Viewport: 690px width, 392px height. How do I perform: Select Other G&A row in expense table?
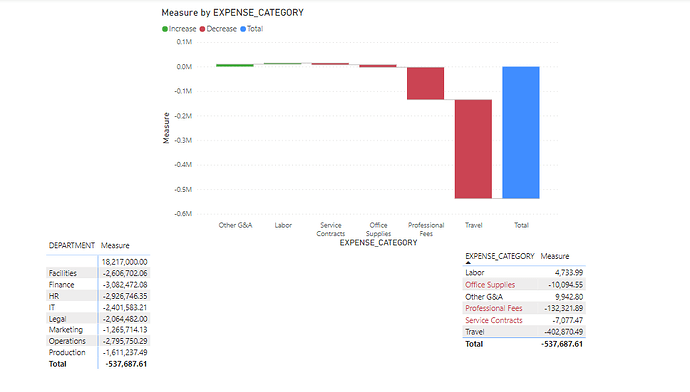[x=524, y=297]
